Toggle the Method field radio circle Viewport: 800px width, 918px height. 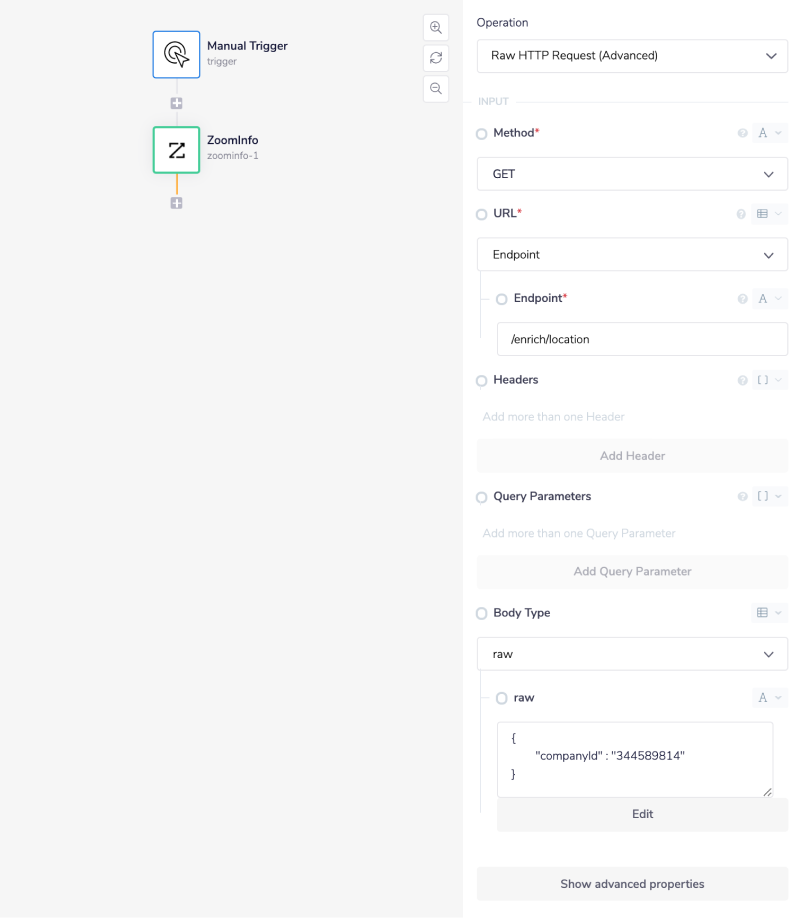(x=482, y=134)
